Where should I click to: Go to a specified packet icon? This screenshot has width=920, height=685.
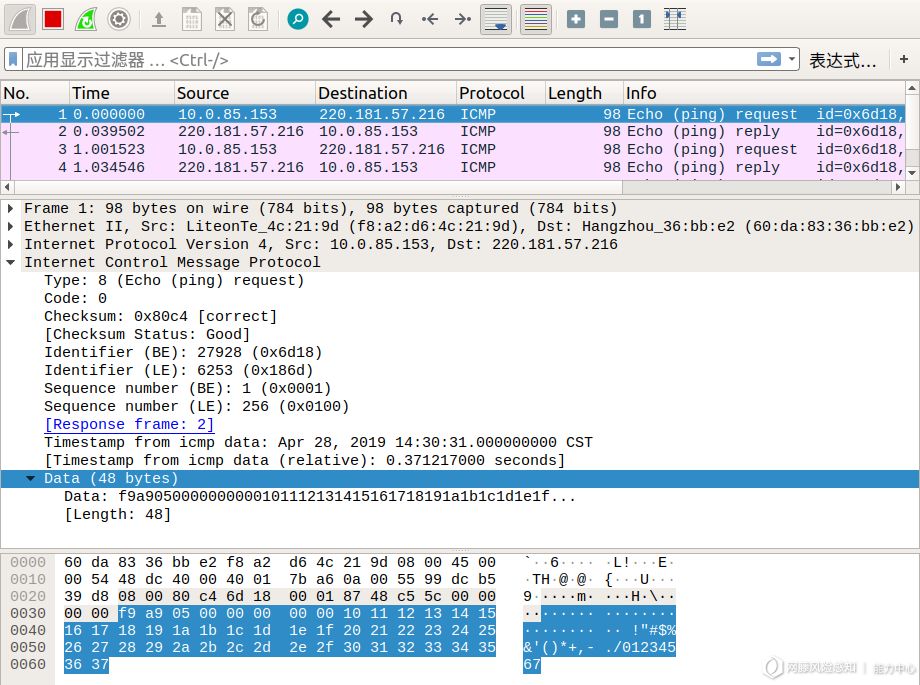coord(397,19)
